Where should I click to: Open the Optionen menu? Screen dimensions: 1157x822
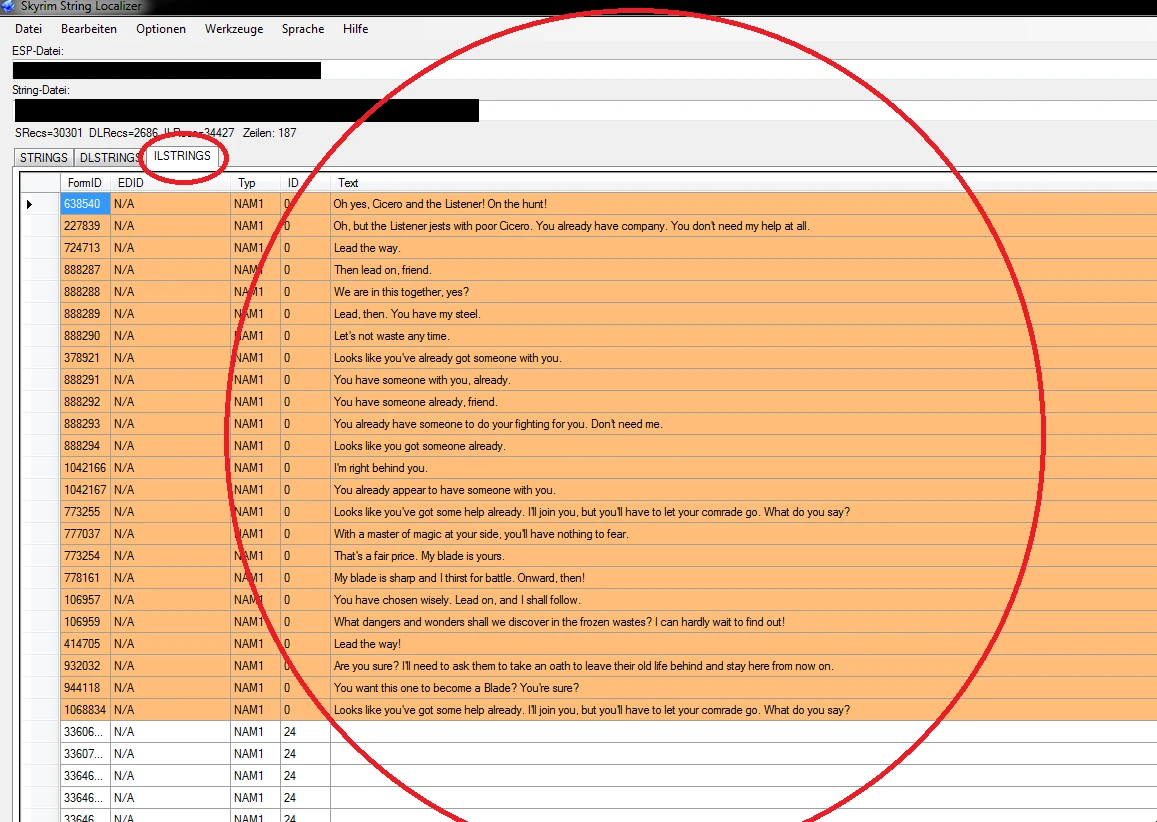click(161, 29)
